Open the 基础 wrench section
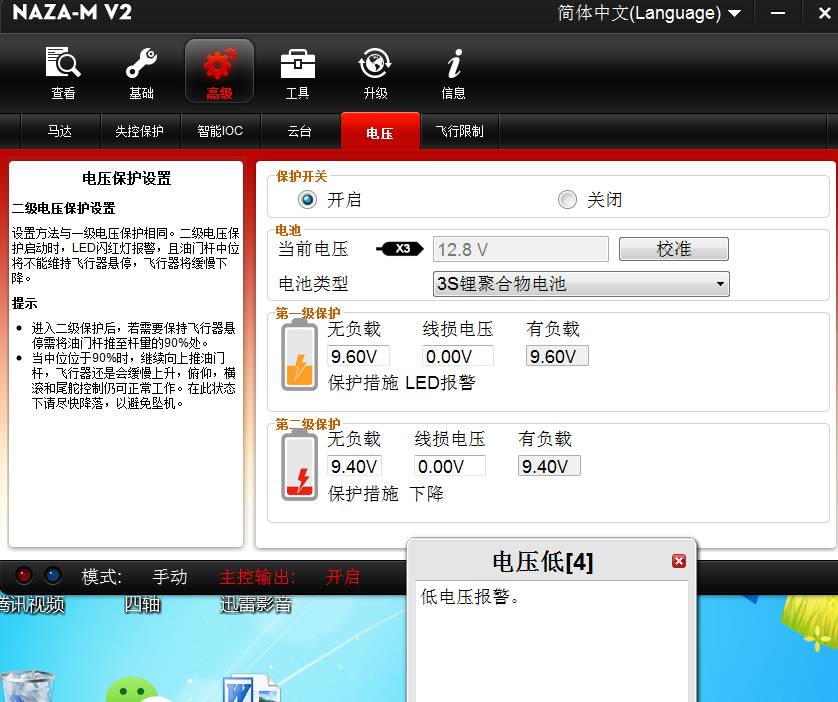This screenshot has width=838, height=702. pyautogui.click(x=141, y=73)
